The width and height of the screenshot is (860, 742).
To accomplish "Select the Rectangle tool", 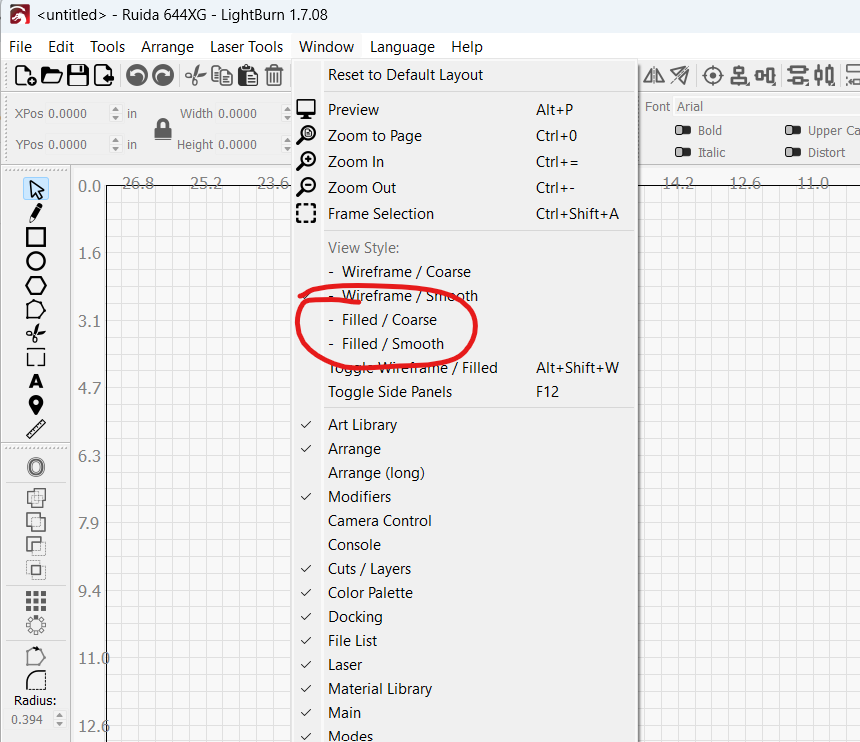I will (36, 237).
